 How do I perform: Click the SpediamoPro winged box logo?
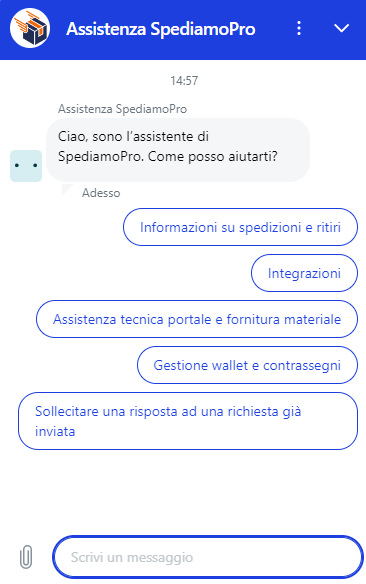[x=30, y=28]
